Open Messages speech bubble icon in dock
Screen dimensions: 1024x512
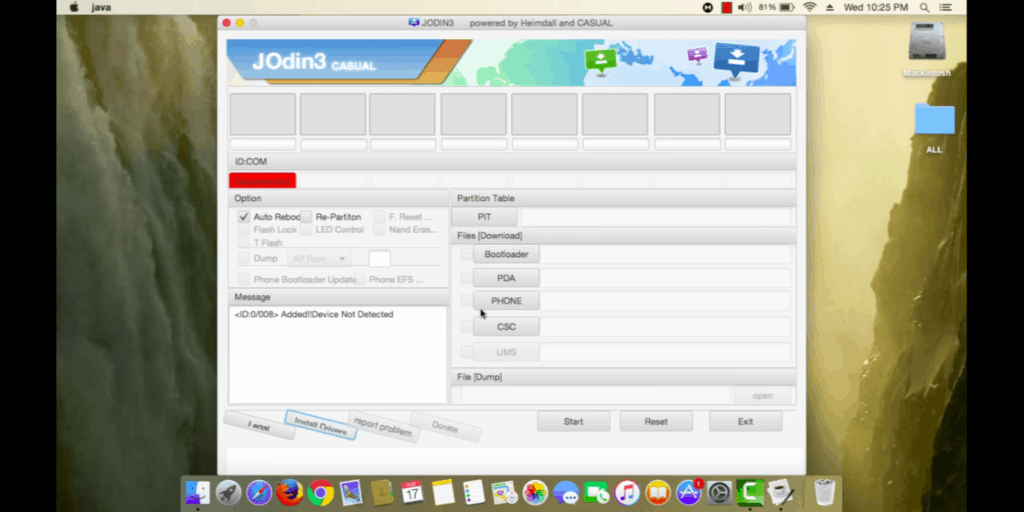[566, 492]
